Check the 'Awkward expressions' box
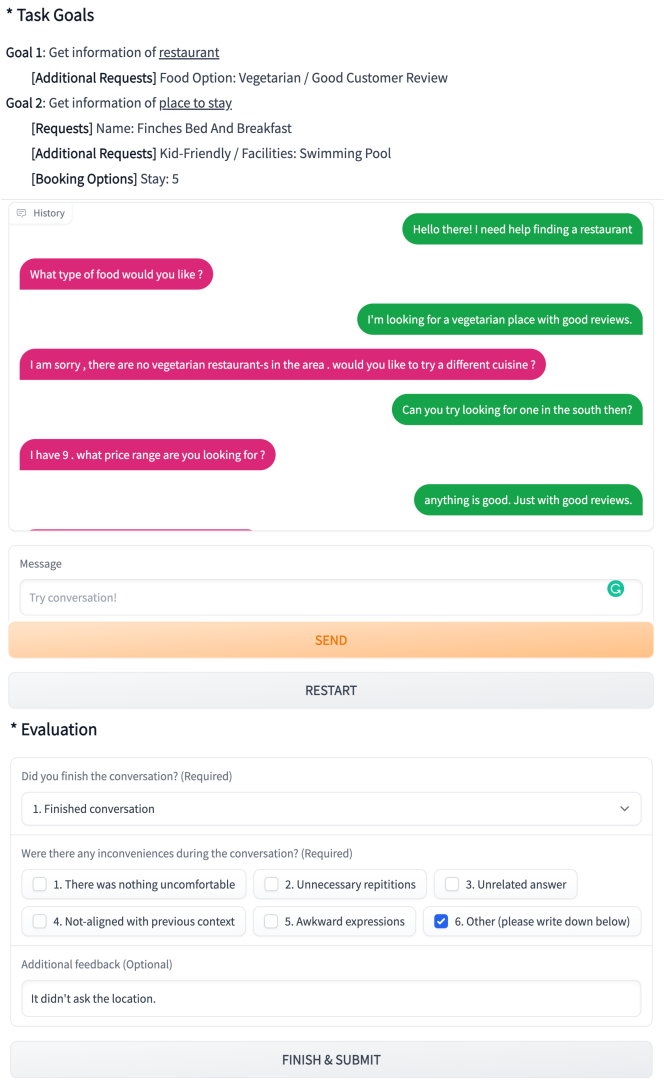Viewport: 664px width, 1092px height. click(272, 921)
